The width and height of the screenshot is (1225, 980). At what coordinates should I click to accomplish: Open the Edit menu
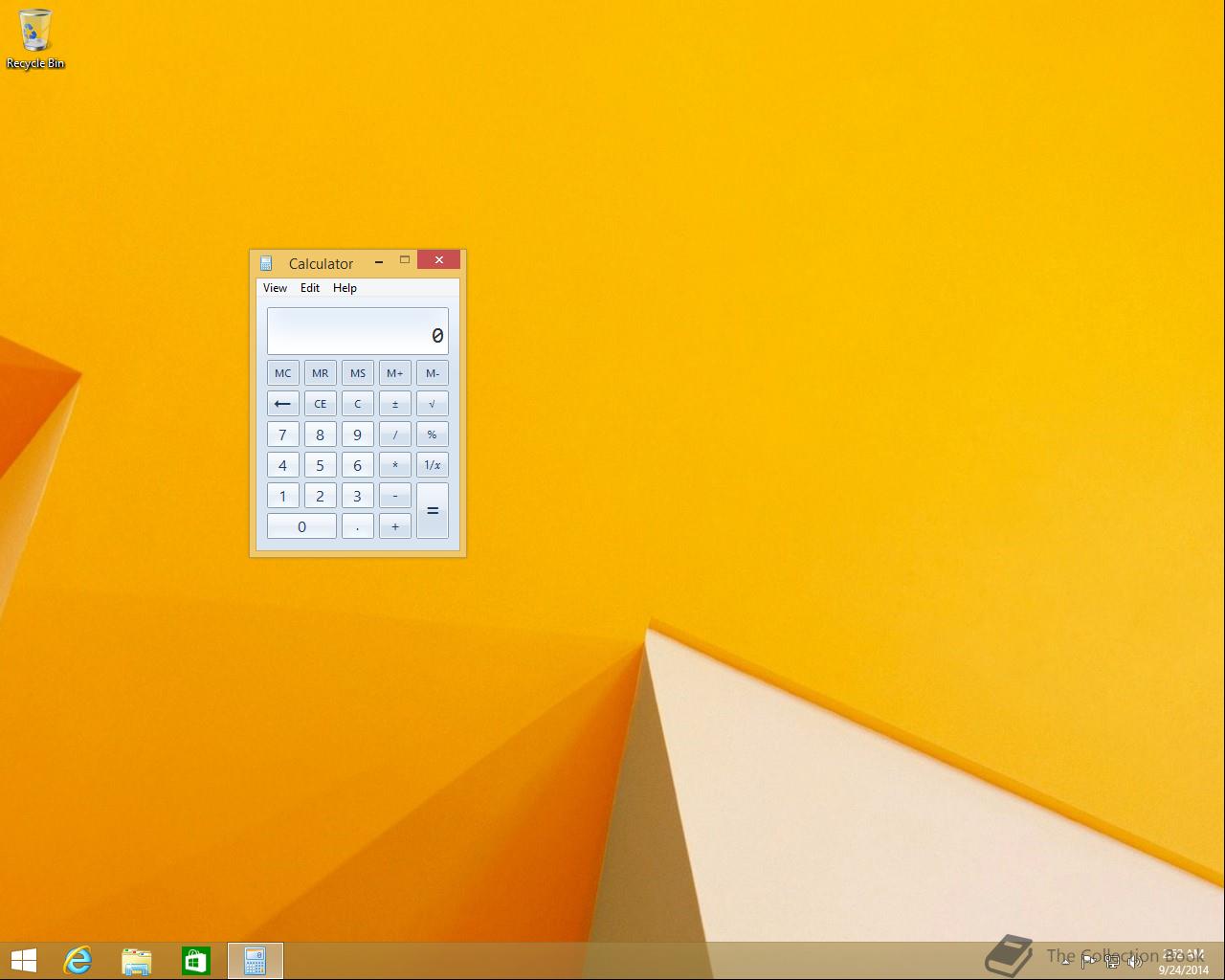(x=310, y=288)
